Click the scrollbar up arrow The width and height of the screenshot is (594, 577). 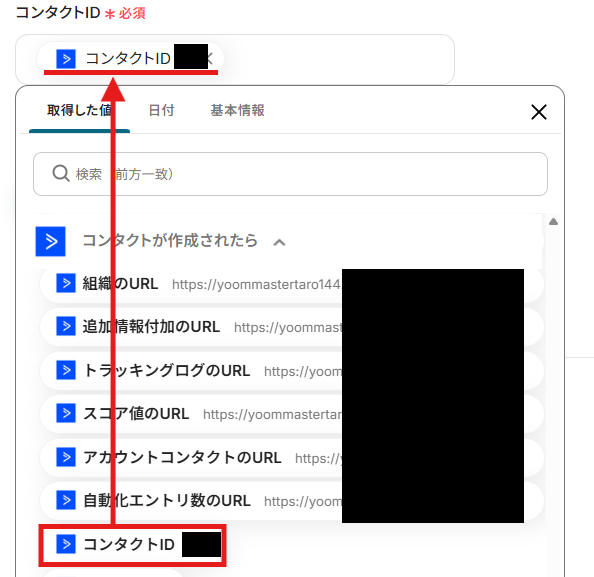tap(553, 222)
